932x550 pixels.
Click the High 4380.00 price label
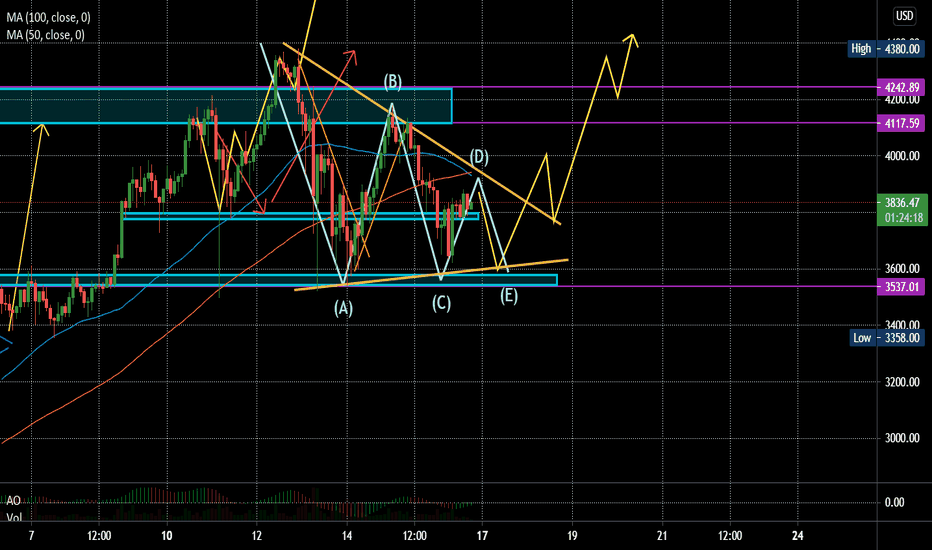(886, 49)
